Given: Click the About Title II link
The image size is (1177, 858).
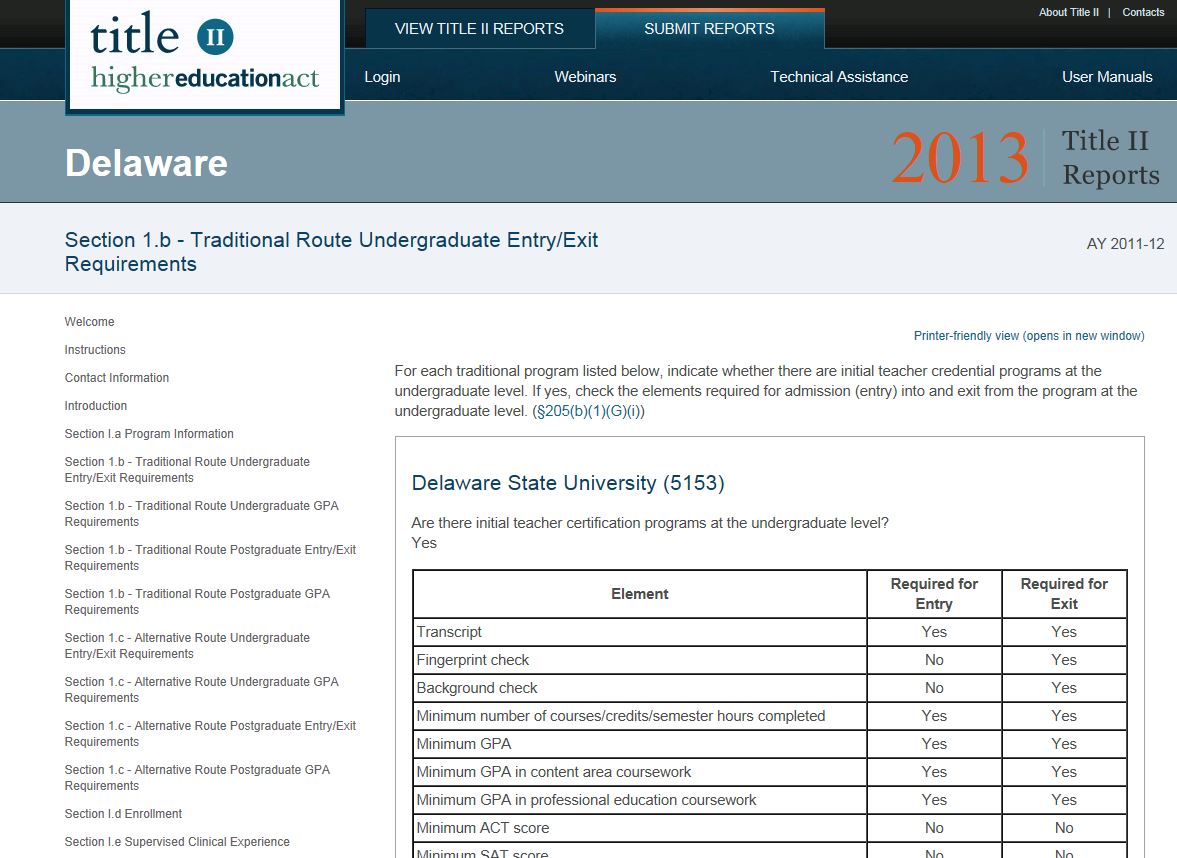Looking at the screenshot, I should pos(1068,12).
